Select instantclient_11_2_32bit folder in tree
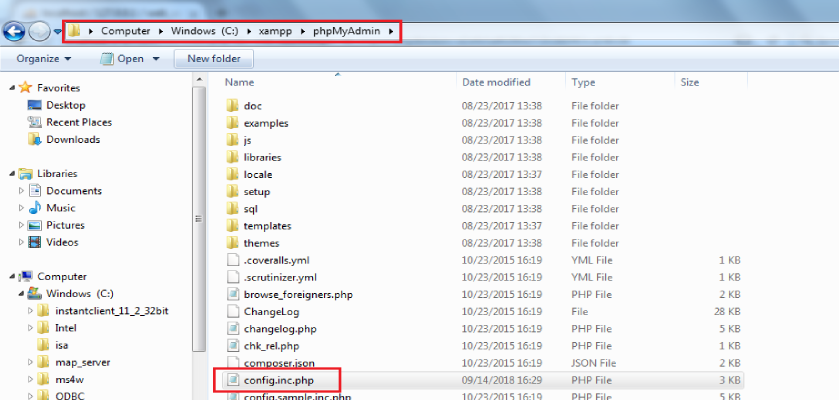Image resolution: width=839 pixels, height=400 pixels. 112,311
